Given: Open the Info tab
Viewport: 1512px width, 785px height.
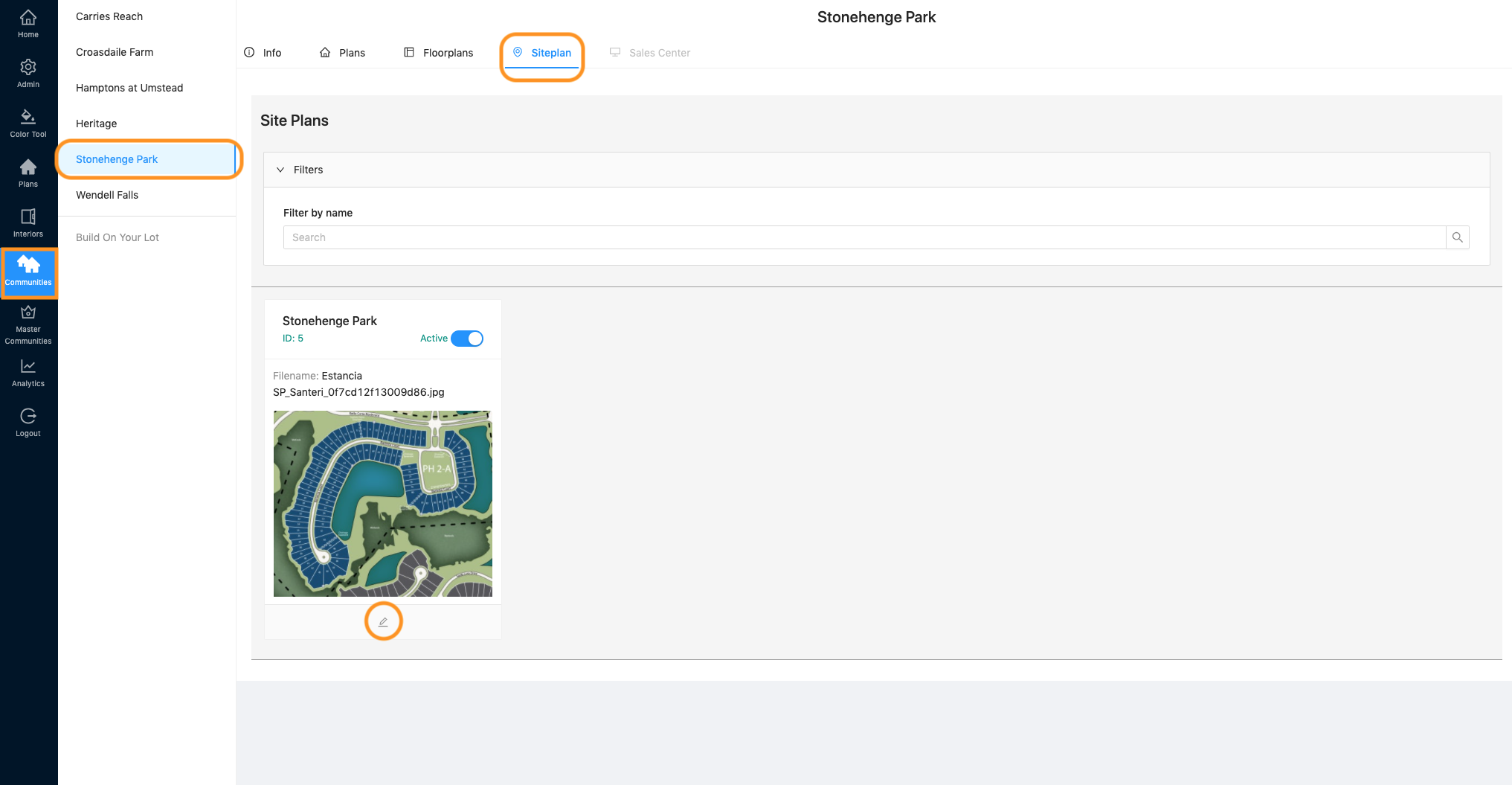Looking at the screenshot, I should (x=263, y=52).
